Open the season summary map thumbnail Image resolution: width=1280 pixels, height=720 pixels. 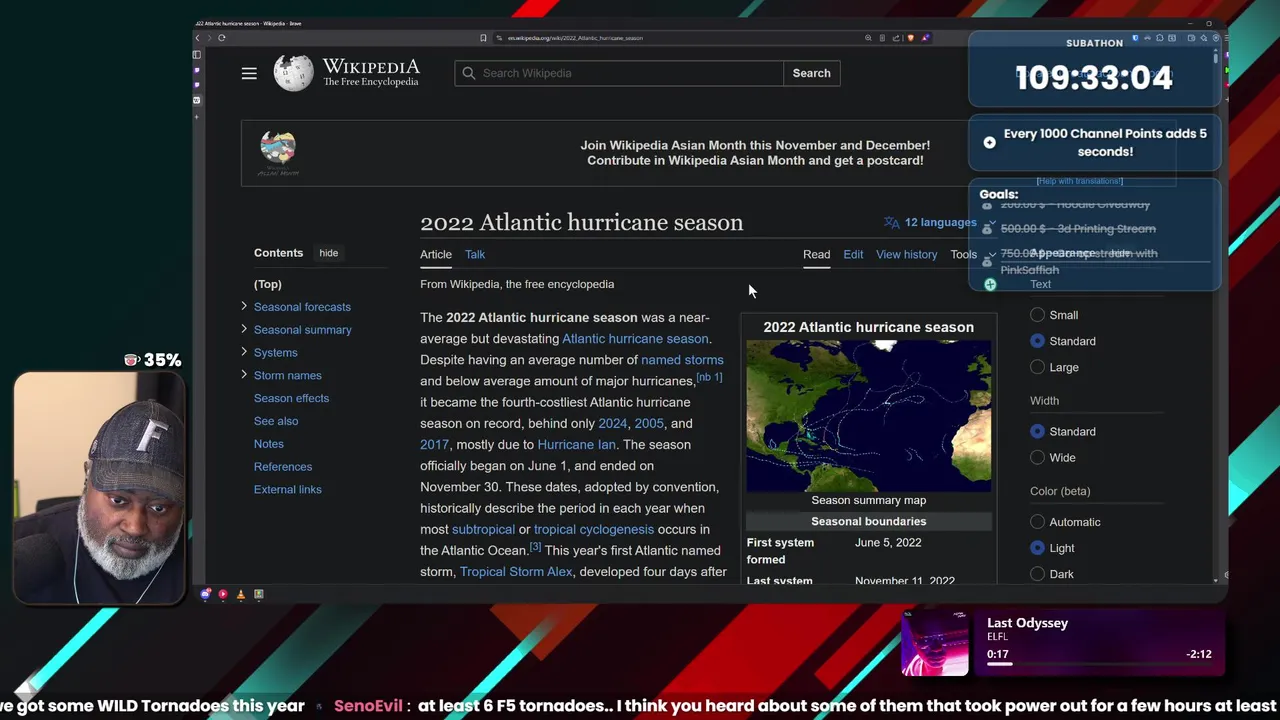[x=869, y=416]
